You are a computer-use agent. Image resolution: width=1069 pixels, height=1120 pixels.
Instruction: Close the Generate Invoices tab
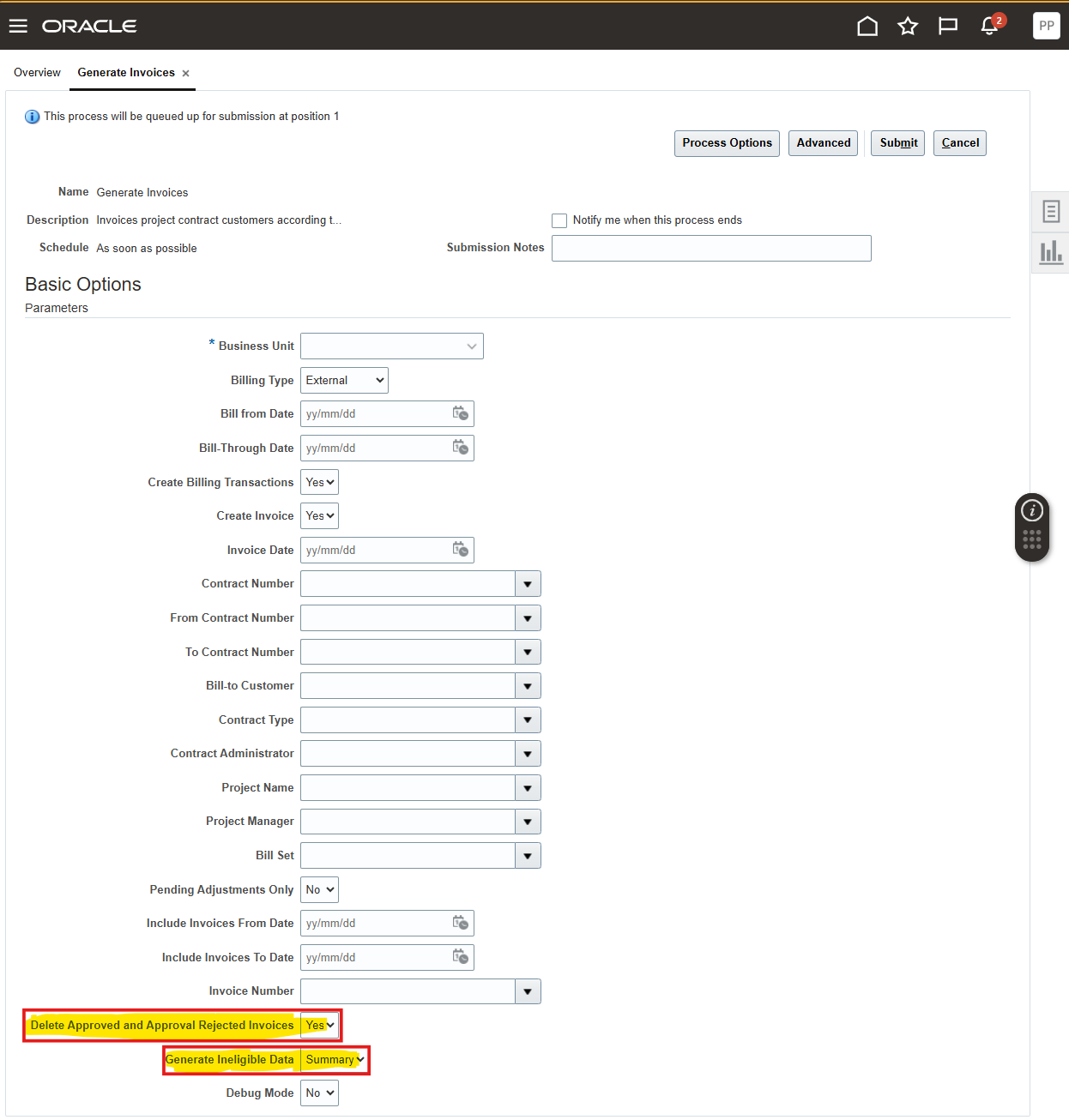pyautogui.click(x=185, y=74)
